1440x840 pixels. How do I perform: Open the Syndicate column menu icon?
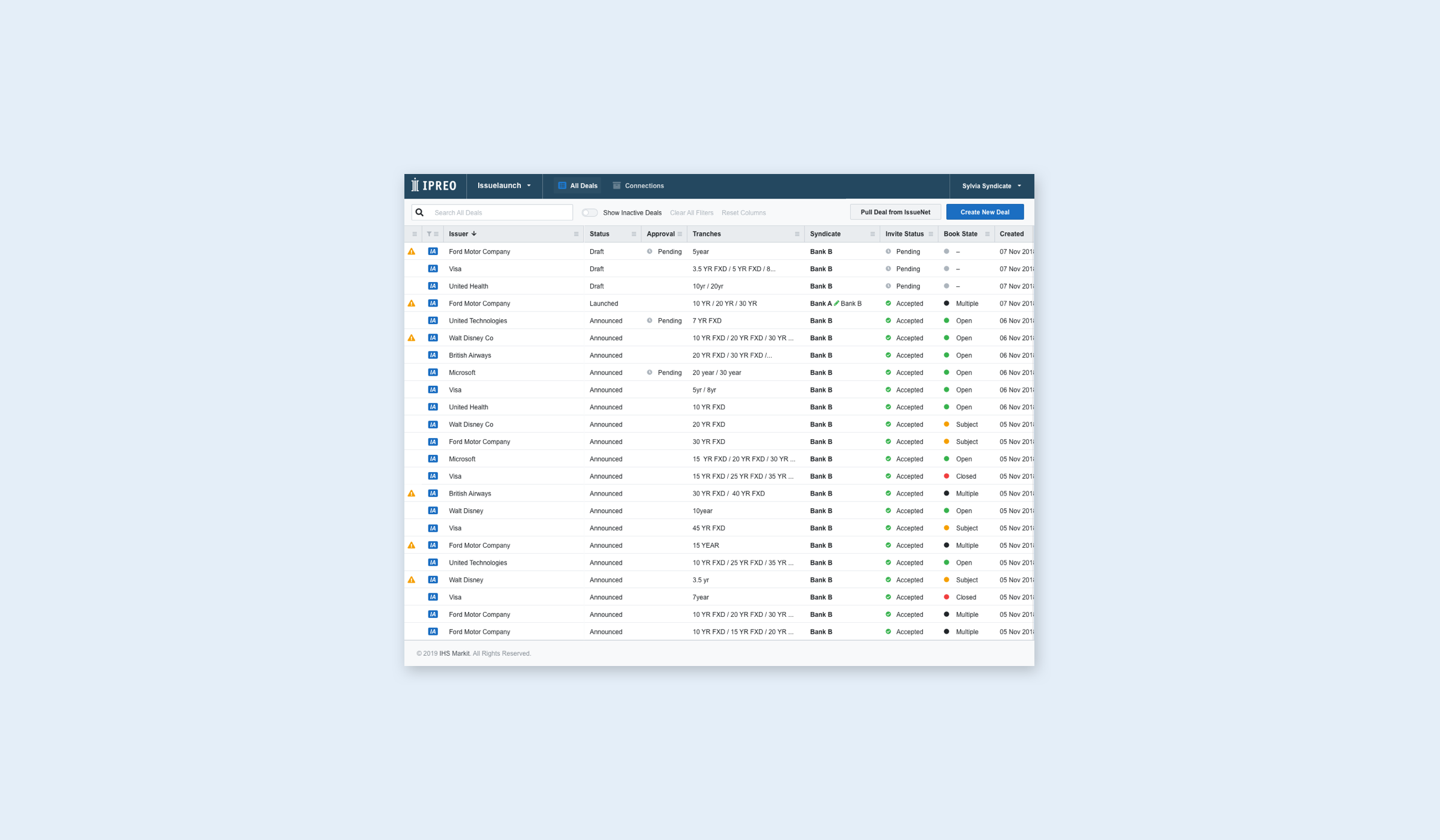point(872,234)
